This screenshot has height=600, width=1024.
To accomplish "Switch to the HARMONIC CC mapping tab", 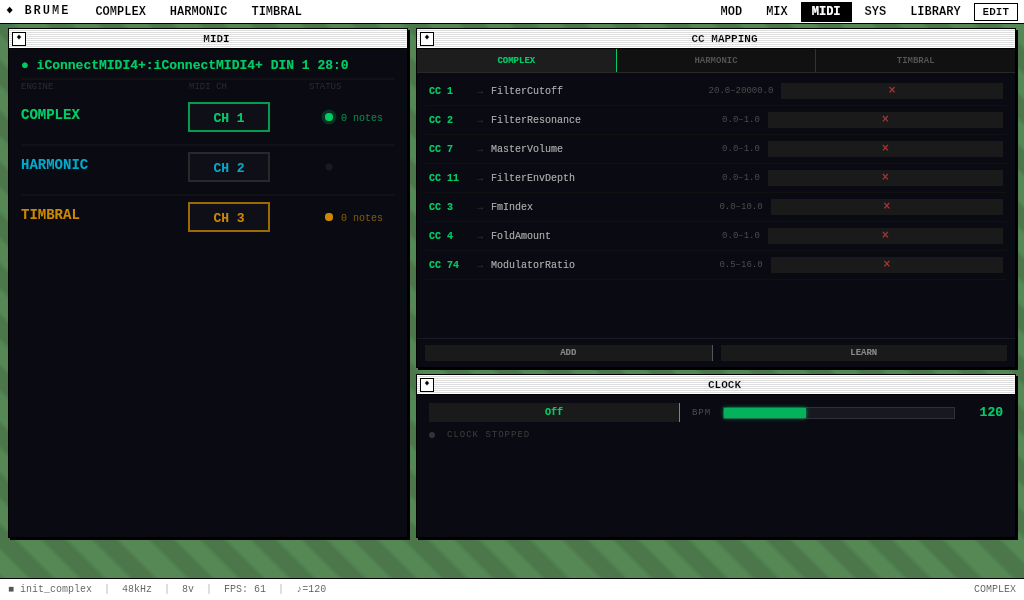I will click(x=716, y=60).
